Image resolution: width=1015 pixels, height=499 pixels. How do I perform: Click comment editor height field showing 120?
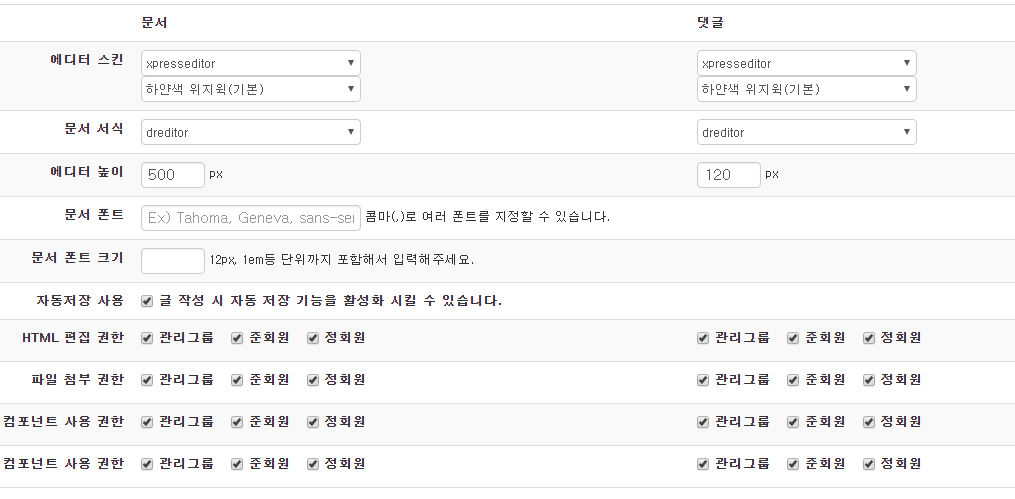[729, 175]
